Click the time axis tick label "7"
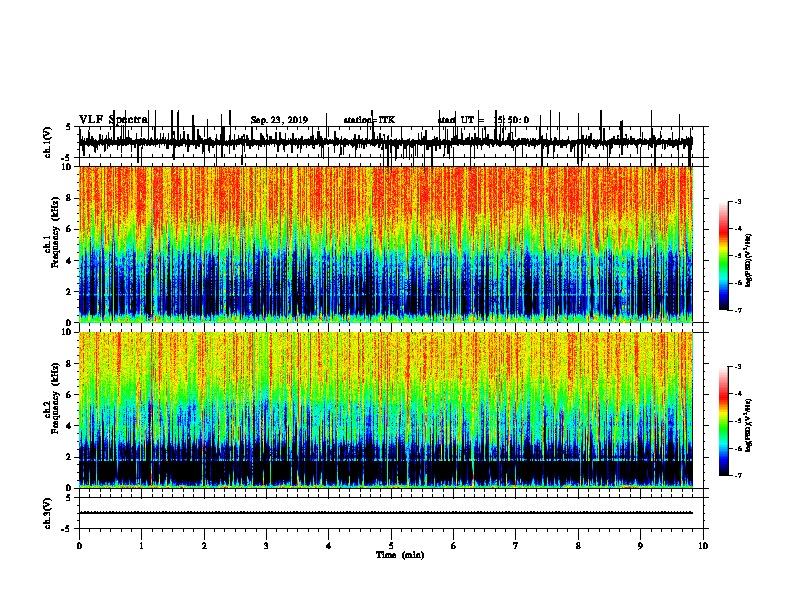792x612 pixels. [516, 546]
